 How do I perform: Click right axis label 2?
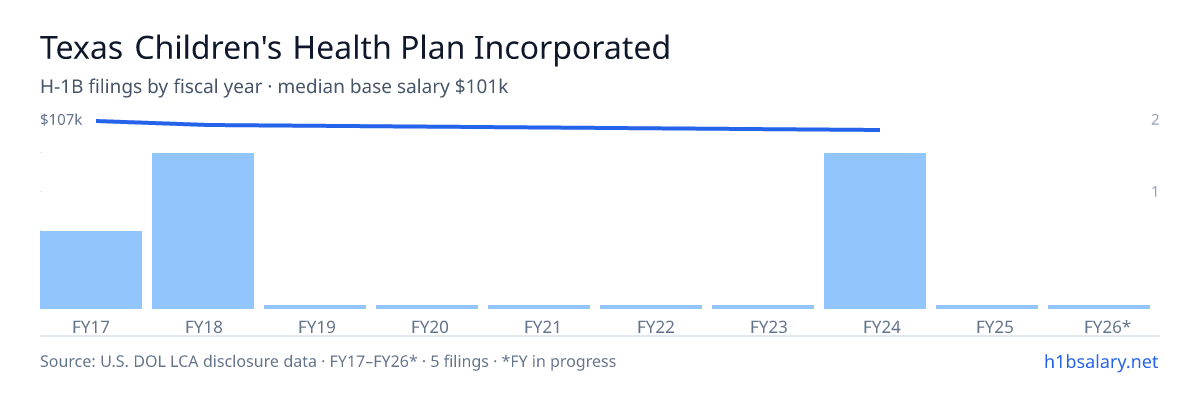click(1155, 120)
